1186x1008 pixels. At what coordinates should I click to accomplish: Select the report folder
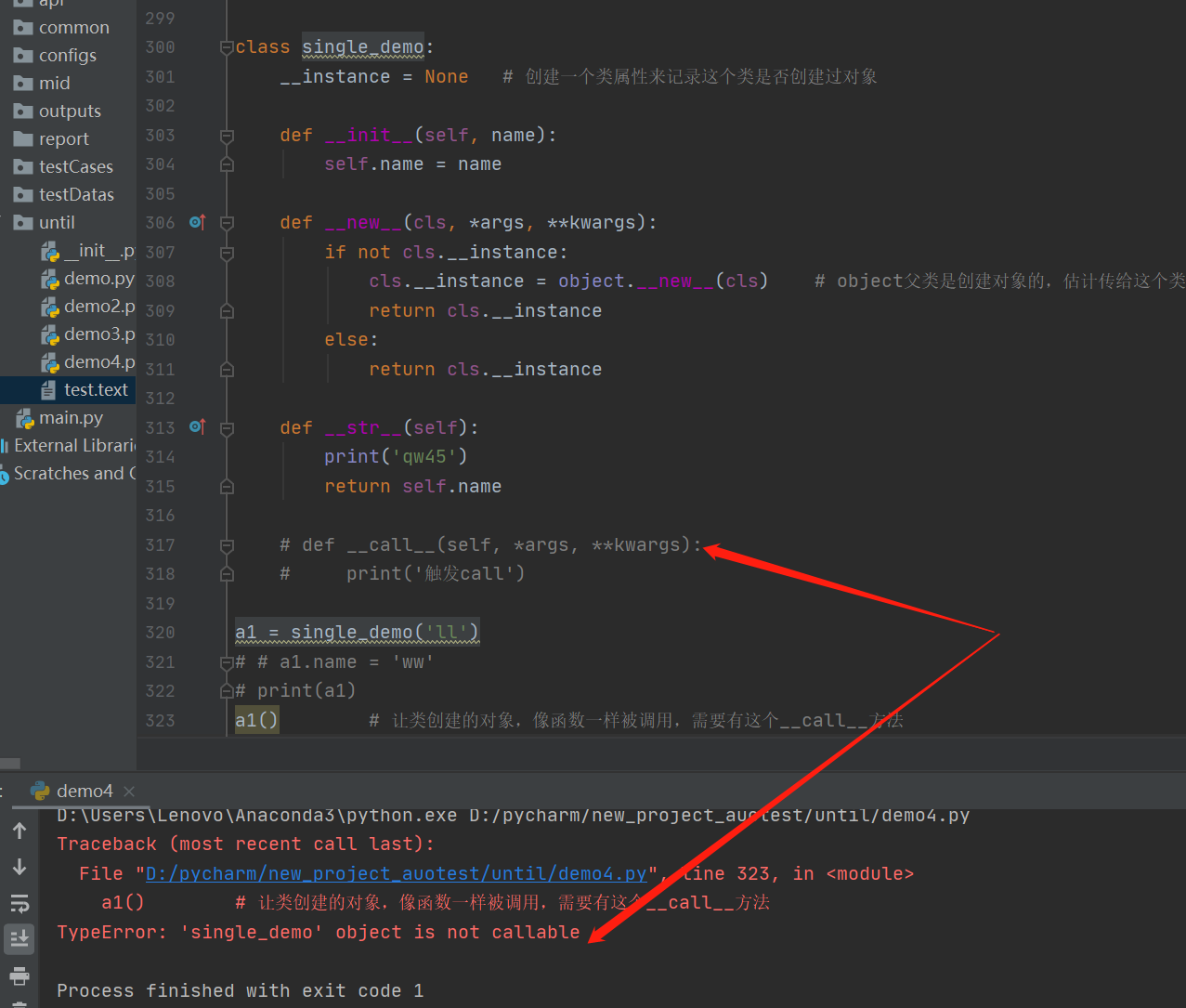tap(63, 139)
